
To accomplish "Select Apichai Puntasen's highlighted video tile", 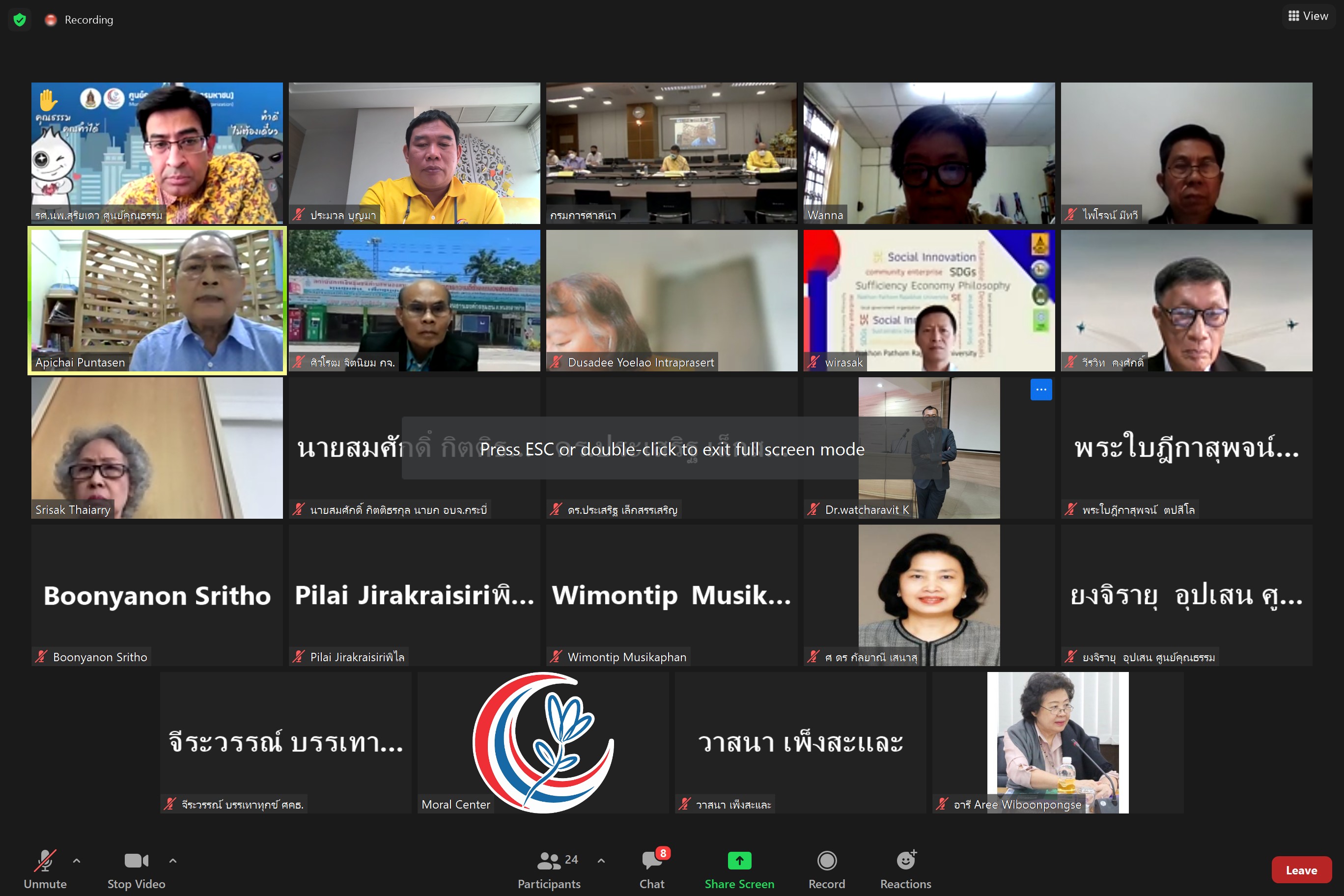I will click(157, 301).
